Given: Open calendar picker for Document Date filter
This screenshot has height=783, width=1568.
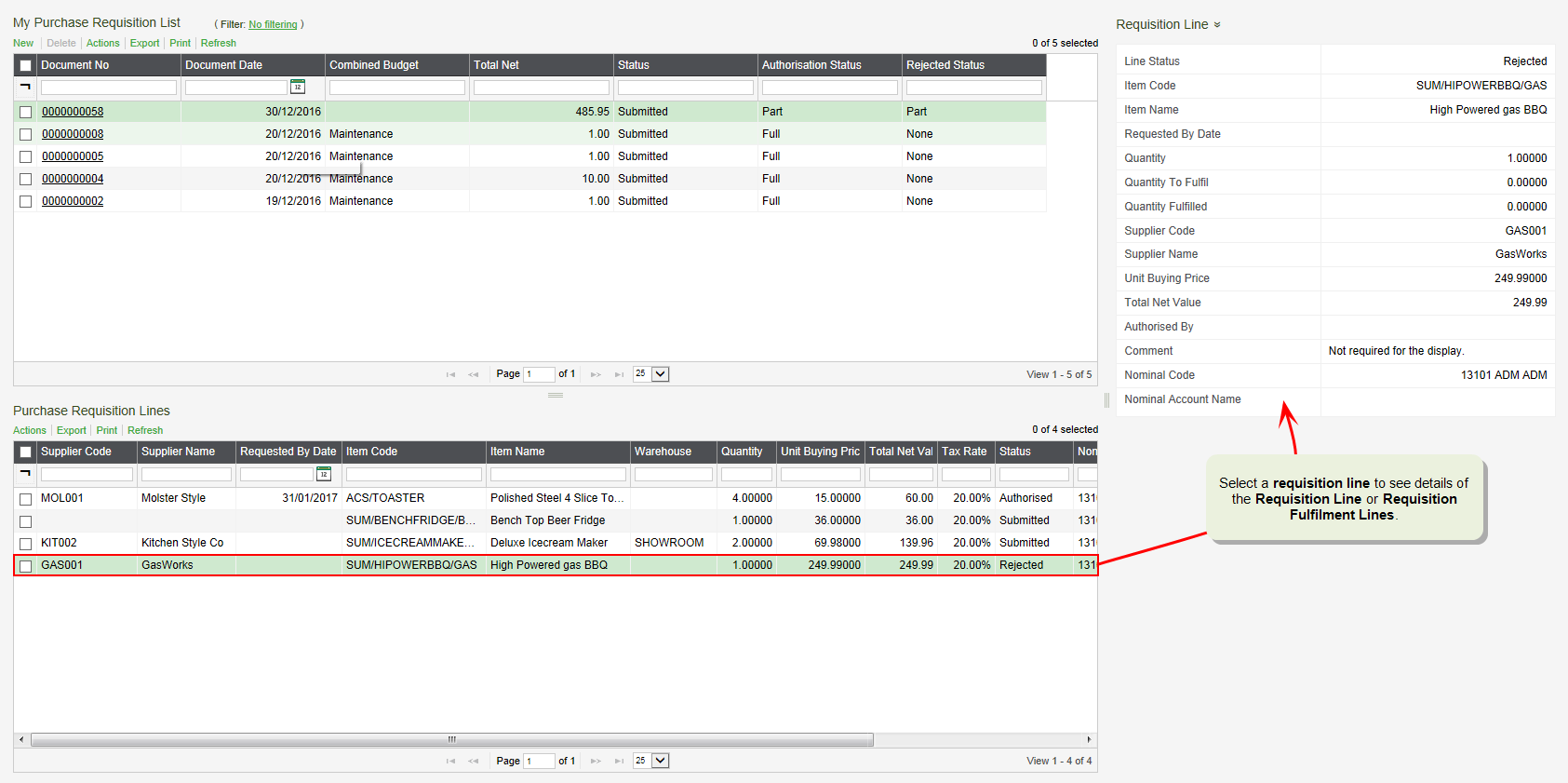Looking at the screenshot, I should point(298,87).
